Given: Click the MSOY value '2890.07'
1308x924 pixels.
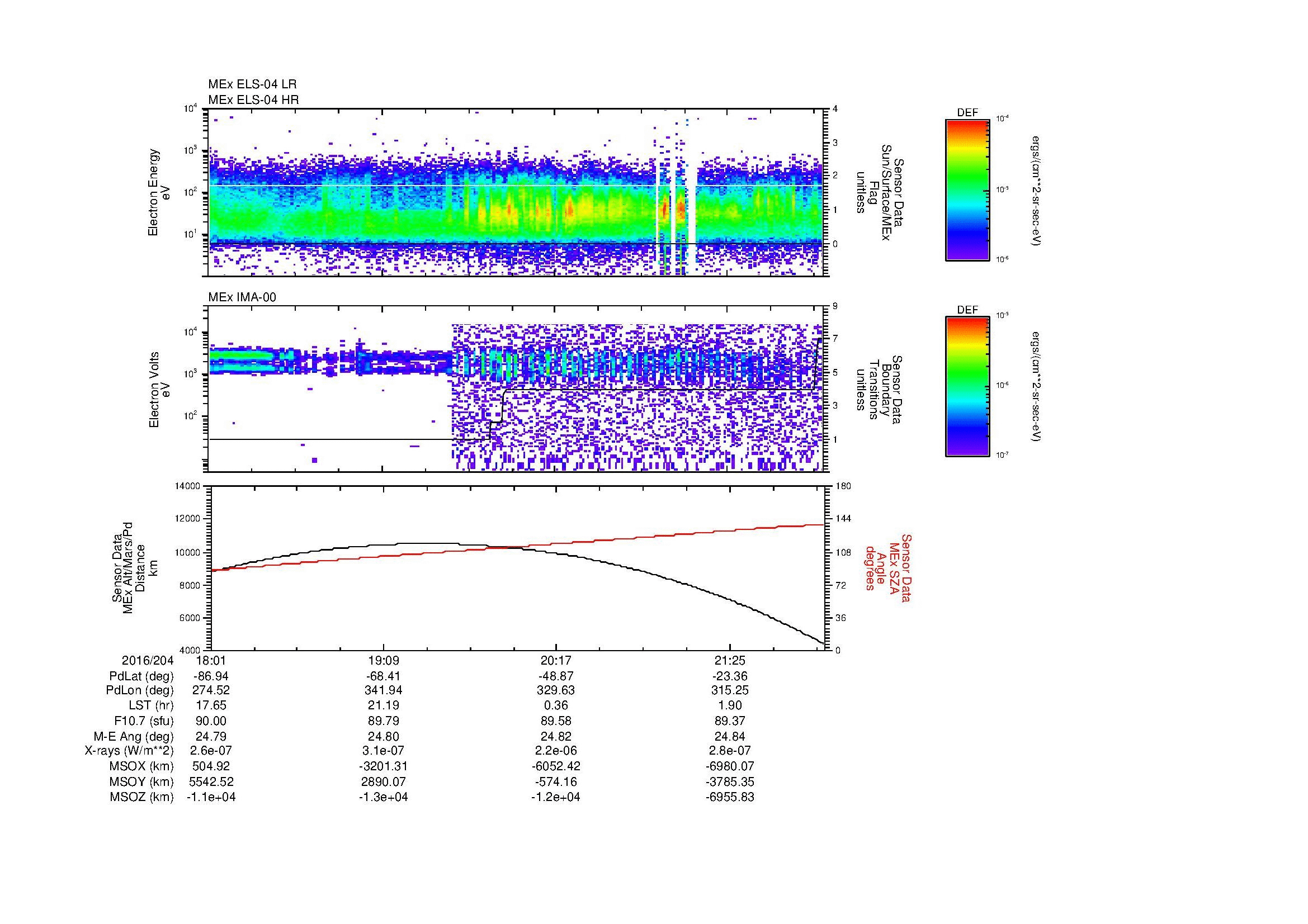Looking at the screenshot, I should tap(384, 781).
